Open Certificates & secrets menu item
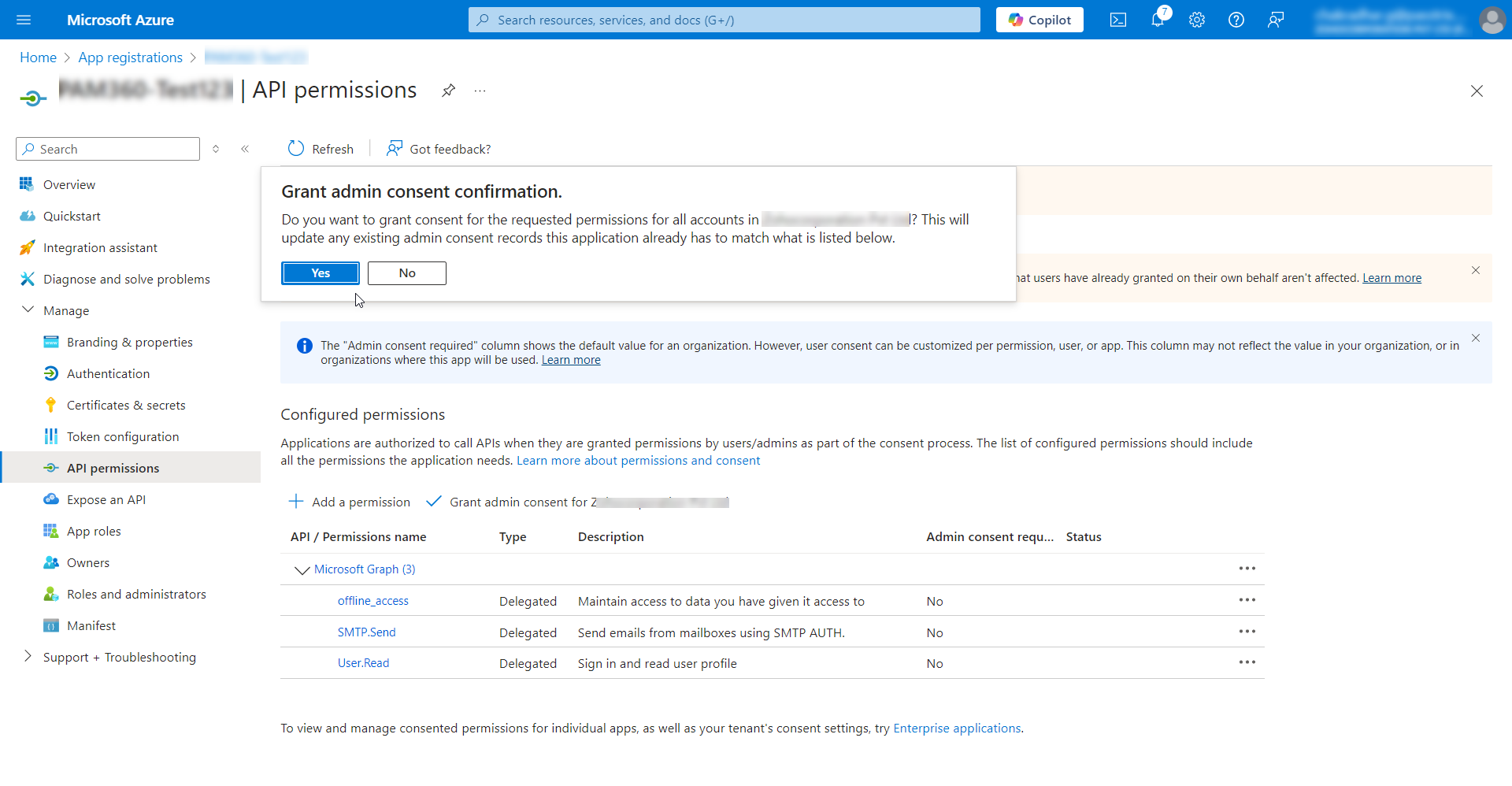This screenshot has height=786, width=1512. tap(126, 405)
